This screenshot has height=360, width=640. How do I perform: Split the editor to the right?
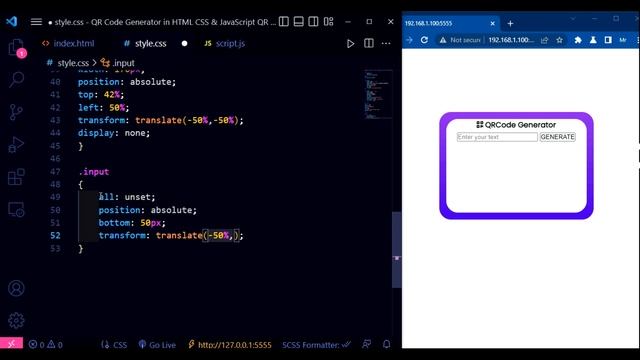pos(369,43)
